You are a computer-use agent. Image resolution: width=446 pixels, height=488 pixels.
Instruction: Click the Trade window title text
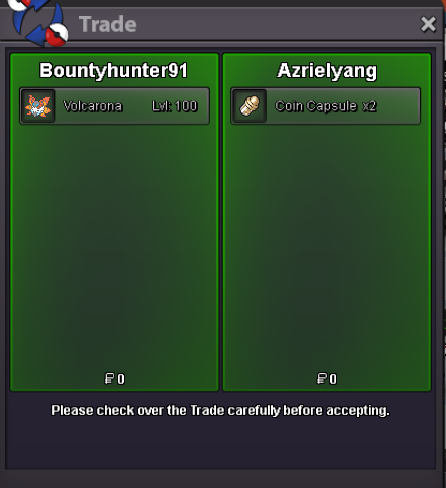click(x=108, y=24)
